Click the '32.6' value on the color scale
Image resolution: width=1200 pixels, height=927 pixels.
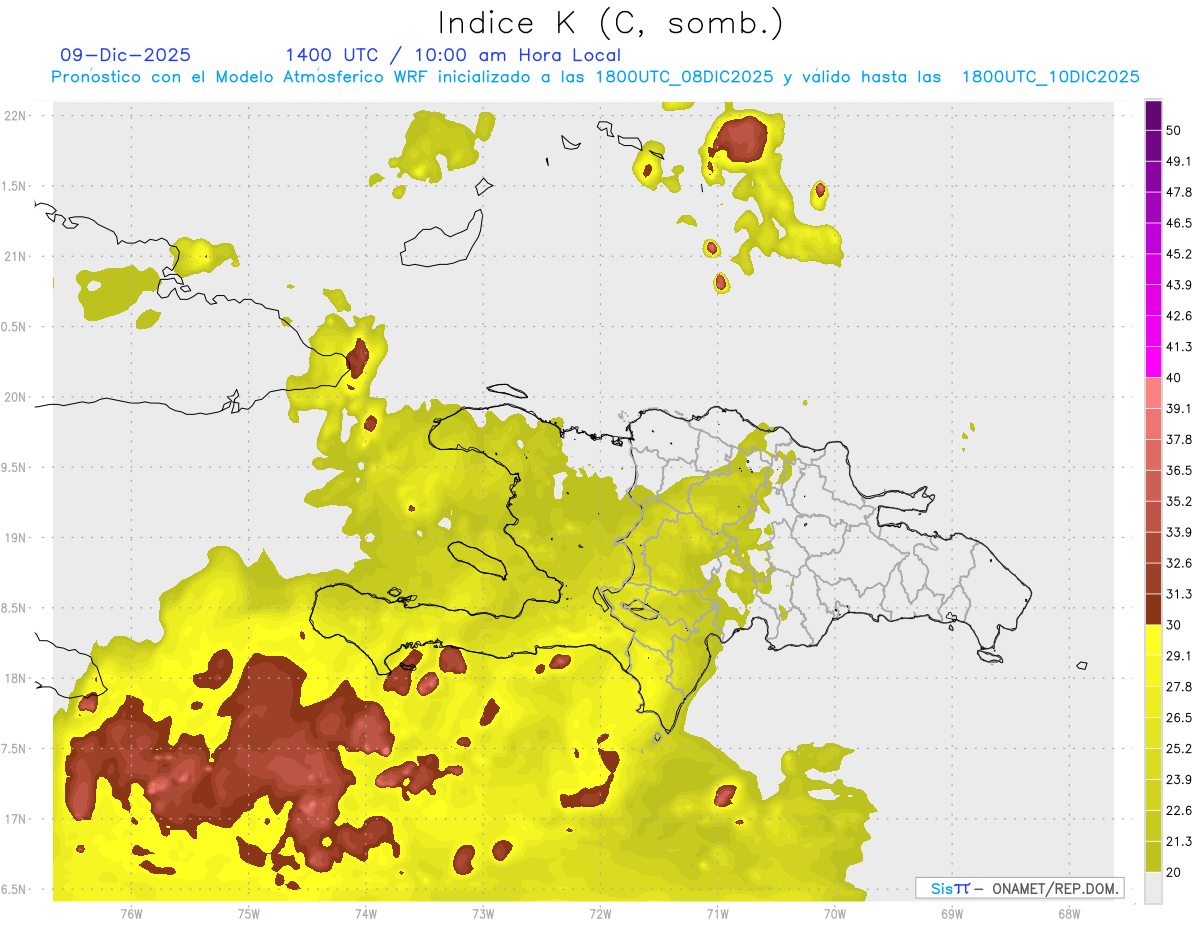[1179, 563]
